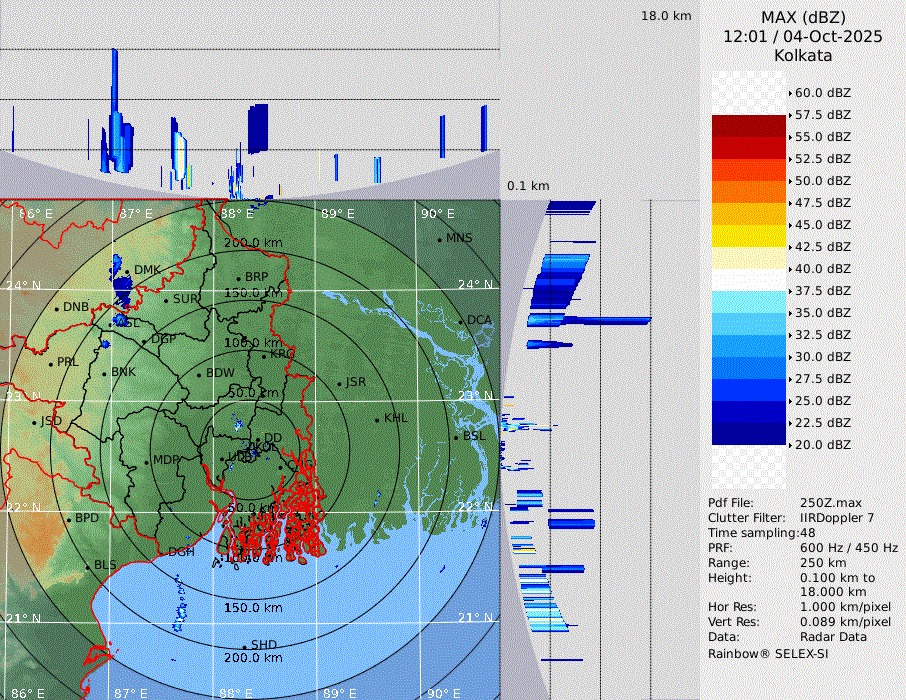
Task: Select the Kolkata radar name label
Action: coord(803,55)
